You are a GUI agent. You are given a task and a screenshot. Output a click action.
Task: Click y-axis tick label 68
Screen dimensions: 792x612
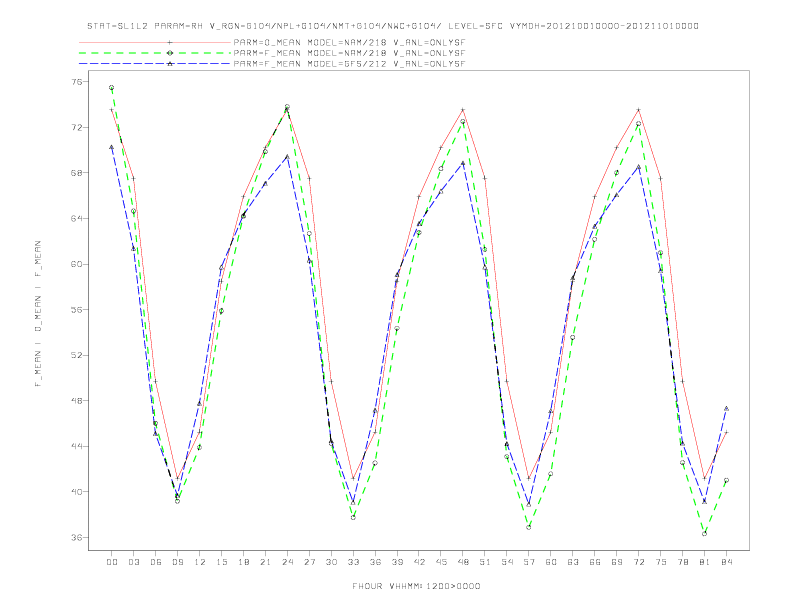point(78,173)
